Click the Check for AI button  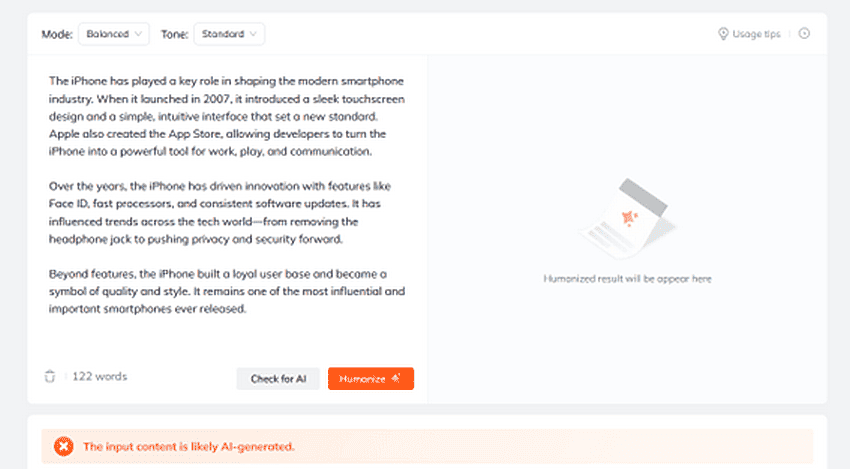click(278, 378)
